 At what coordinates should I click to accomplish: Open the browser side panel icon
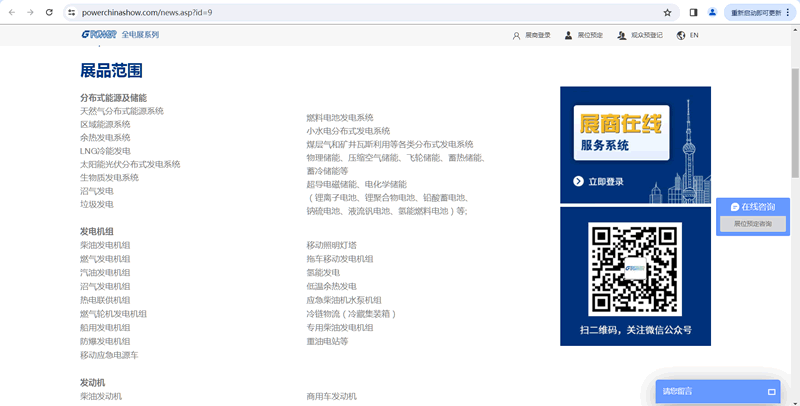pyautogui.click(x=694, y=12)
